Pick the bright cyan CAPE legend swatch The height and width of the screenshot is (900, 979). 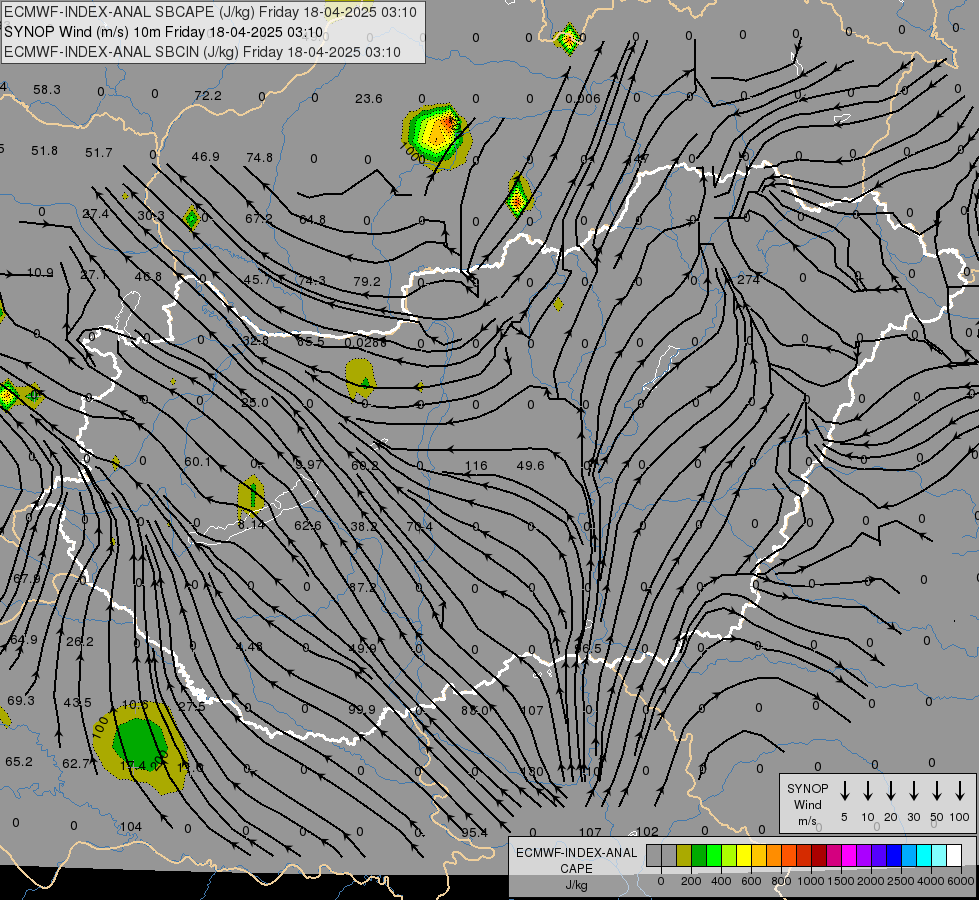923,856
